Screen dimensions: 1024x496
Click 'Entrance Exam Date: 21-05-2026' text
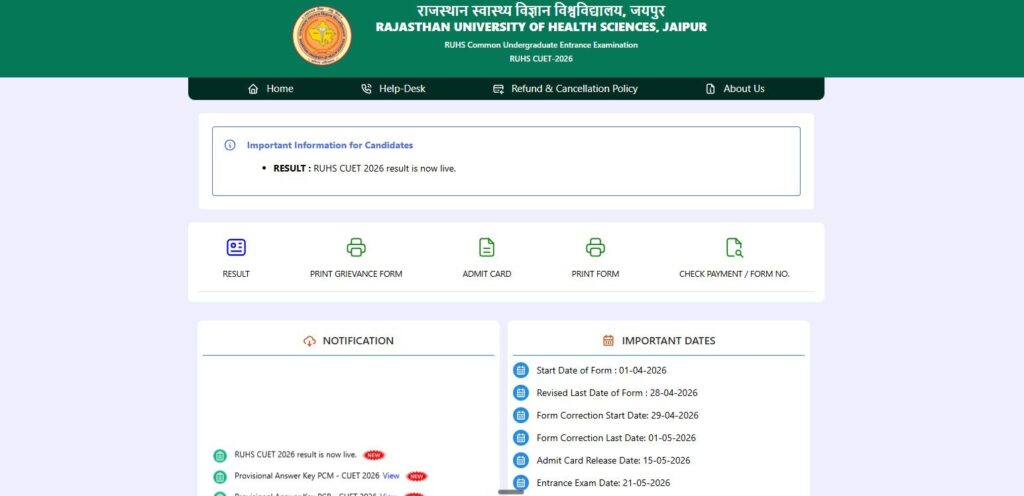click(x=603, y=483)
